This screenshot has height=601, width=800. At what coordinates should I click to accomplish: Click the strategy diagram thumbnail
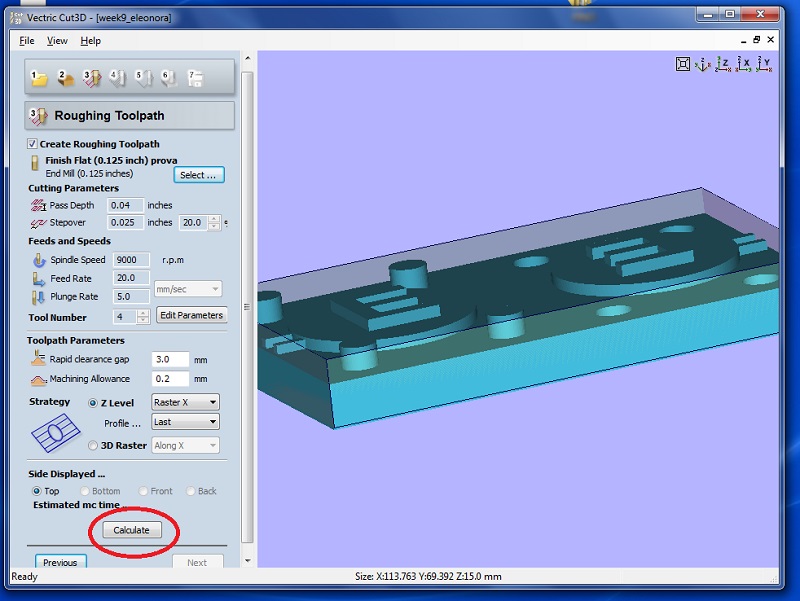(56, 433)
